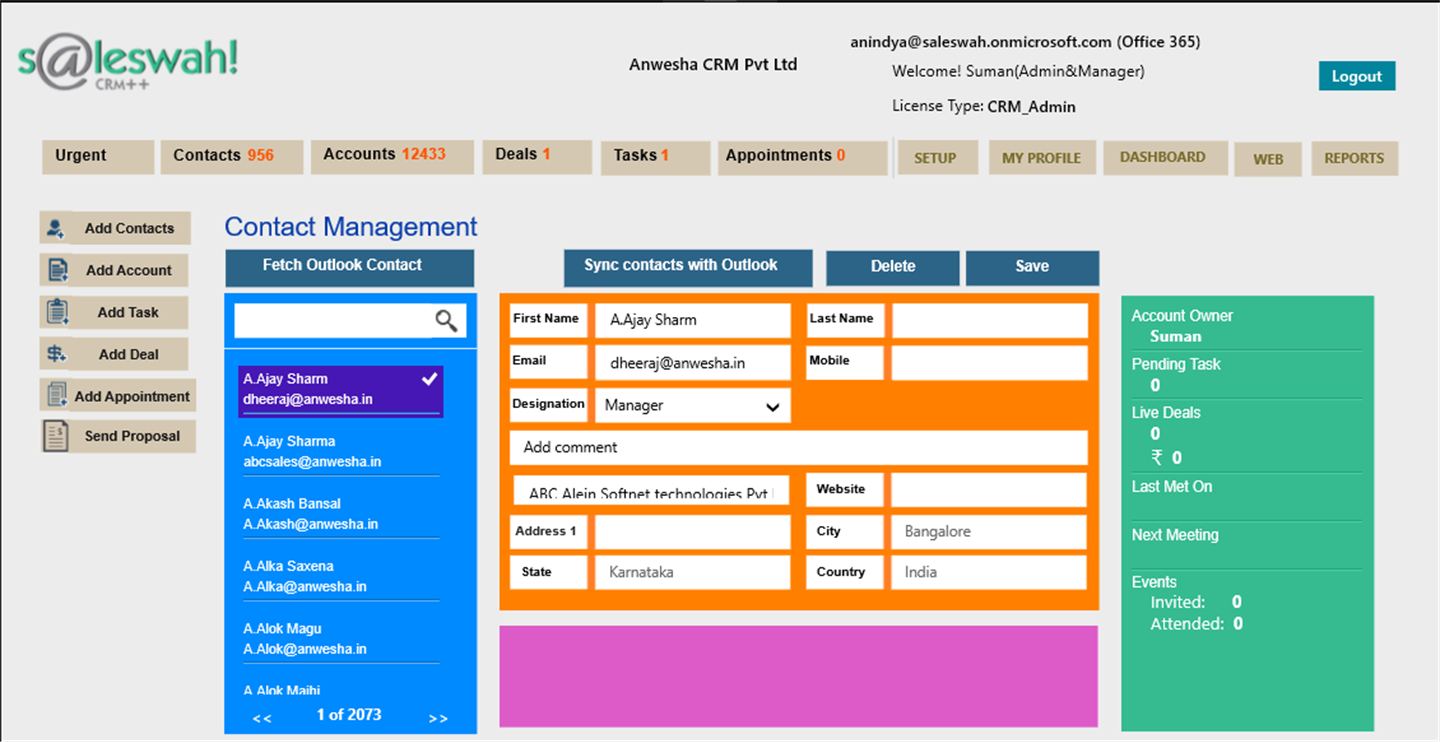Screen dimensions: 1440x742
Task: Switch to the Contacts 956 tab
Action: [x=232, y=157]
